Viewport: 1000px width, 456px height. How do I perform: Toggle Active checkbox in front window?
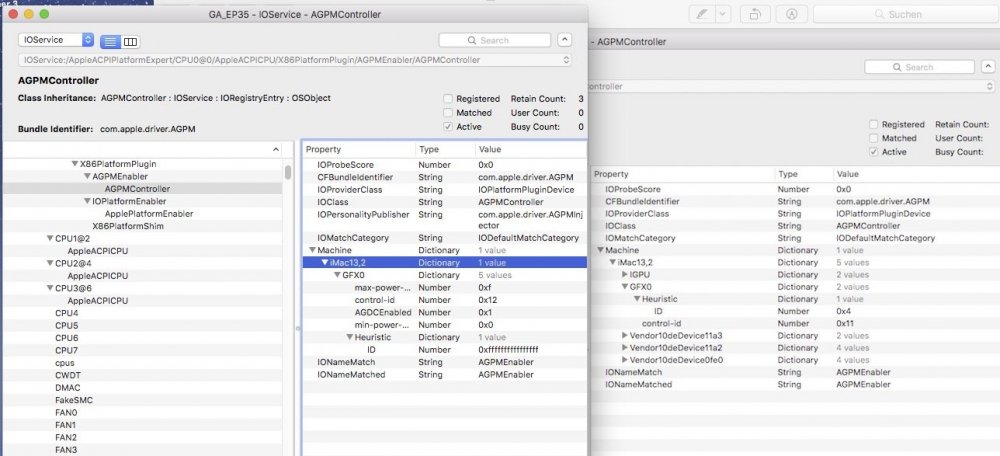[x=448, y=127]
